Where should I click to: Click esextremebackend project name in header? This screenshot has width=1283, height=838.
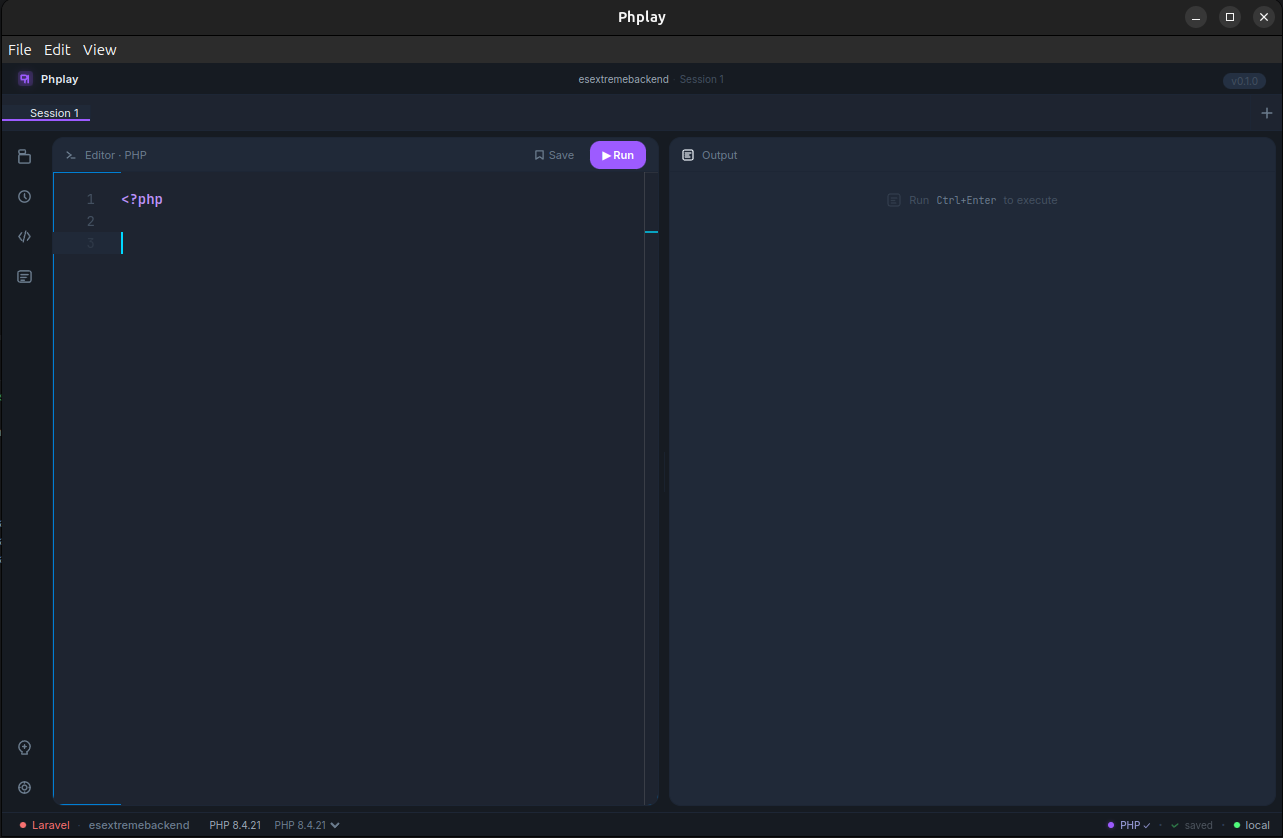coord(623,79)
